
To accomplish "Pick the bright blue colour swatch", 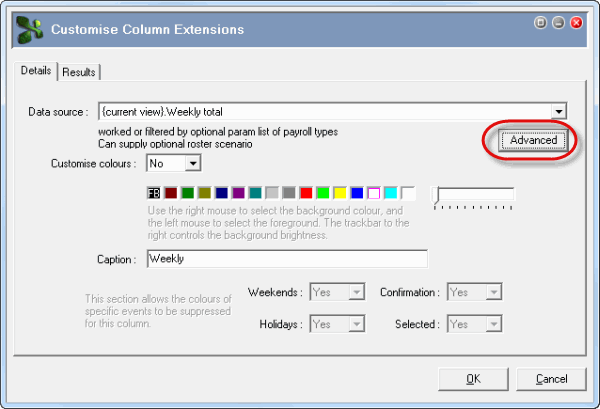I will 357,193.
